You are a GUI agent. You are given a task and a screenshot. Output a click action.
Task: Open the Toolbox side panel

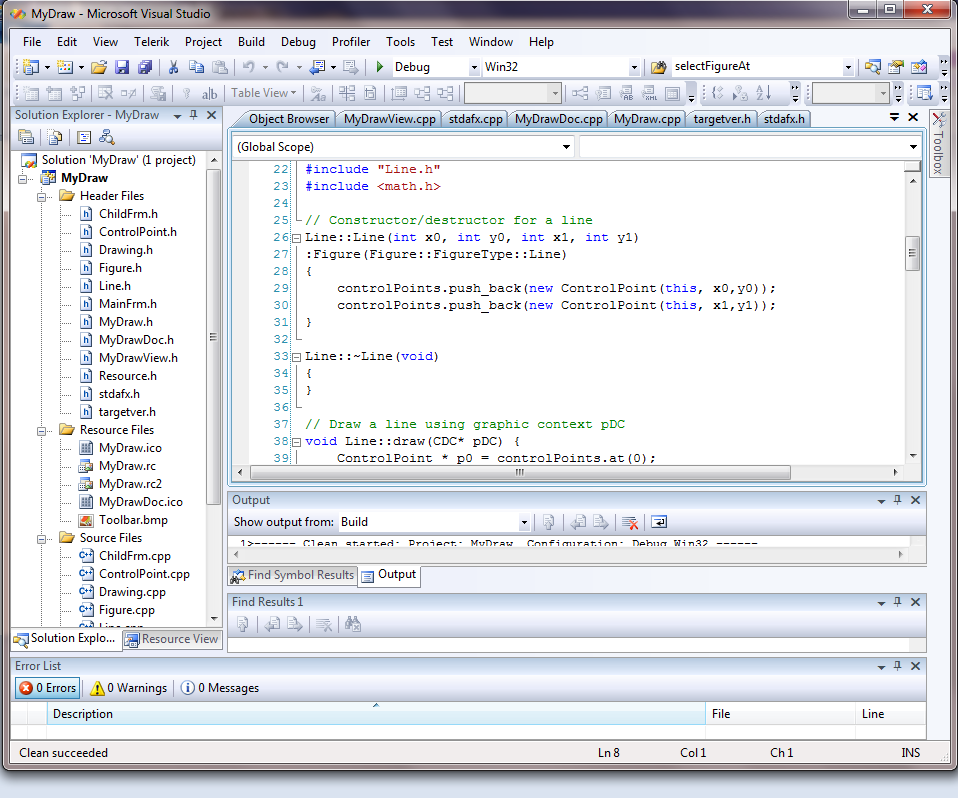point(938,143)
